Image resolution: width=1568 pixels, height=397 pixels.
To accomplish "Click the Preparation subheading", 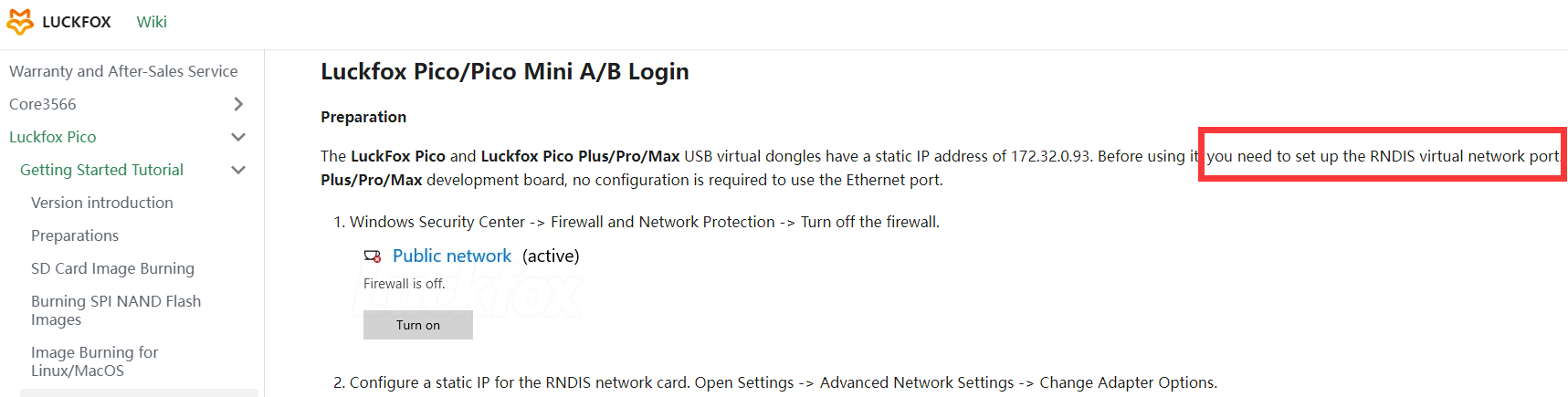I will 363,117.
